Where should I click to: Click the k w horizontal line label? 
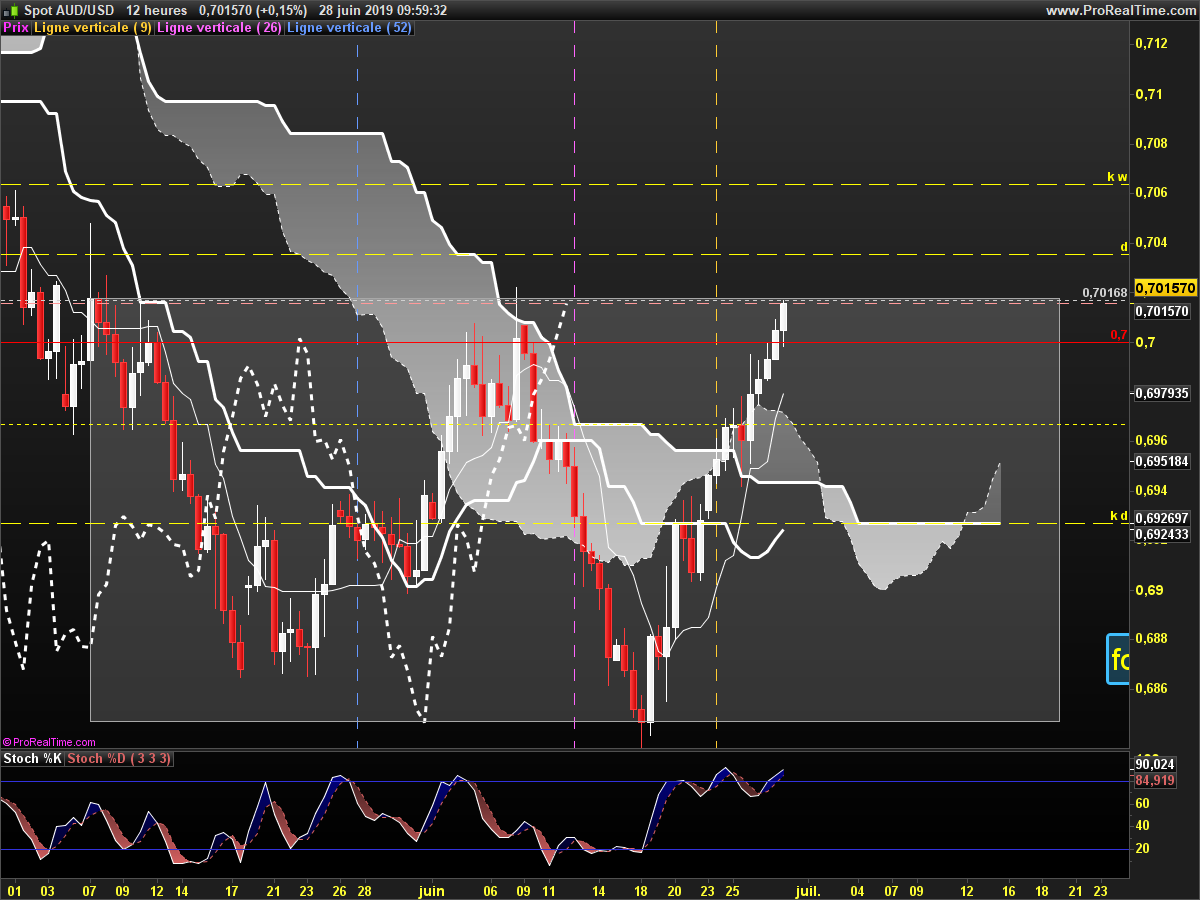(x=1117, y=177)
